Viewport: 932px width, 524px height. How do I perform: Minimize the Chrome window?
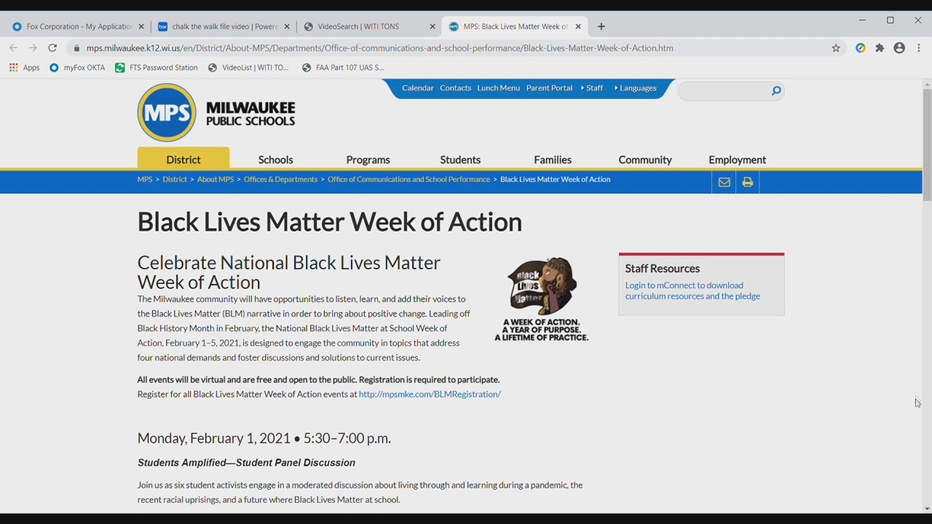click(x=862, y=20)
